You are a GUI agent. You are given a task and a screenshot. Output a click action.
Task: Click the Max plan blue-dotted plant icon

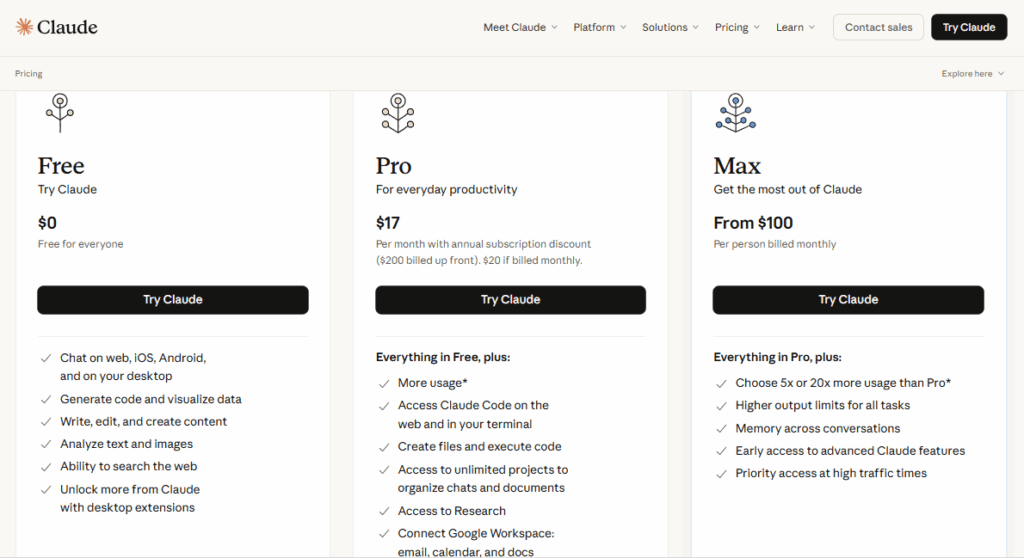736,113
